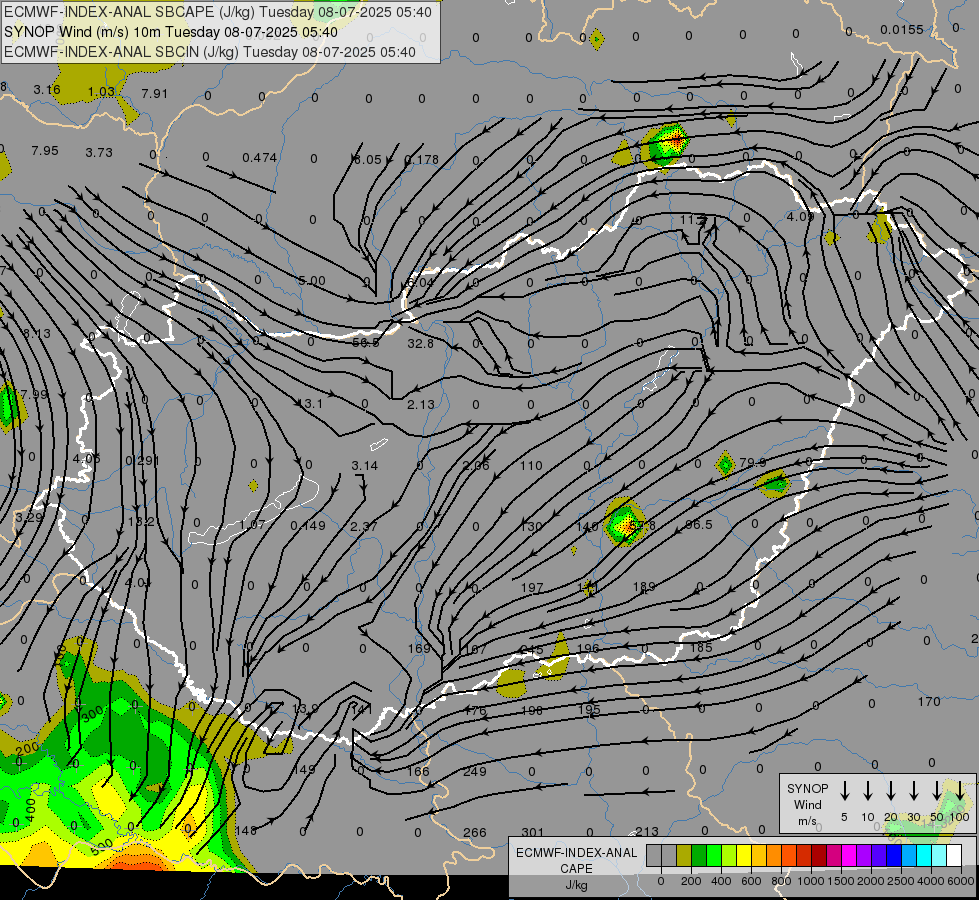Image resolution: width=979 pixels, height=900 pixels.
Task: Click the map value 0.178
Action: [421, 160]
